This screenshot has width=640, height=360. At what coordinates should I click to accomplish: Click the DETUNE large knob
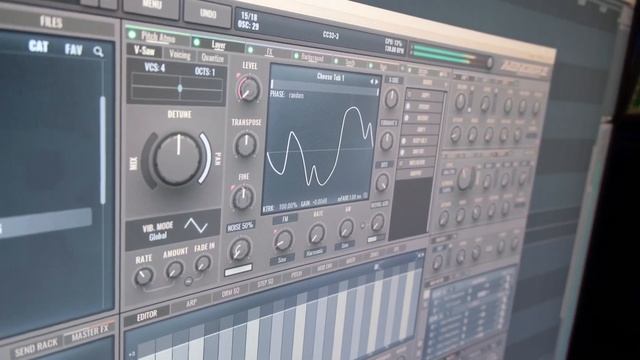pos(178,158)
